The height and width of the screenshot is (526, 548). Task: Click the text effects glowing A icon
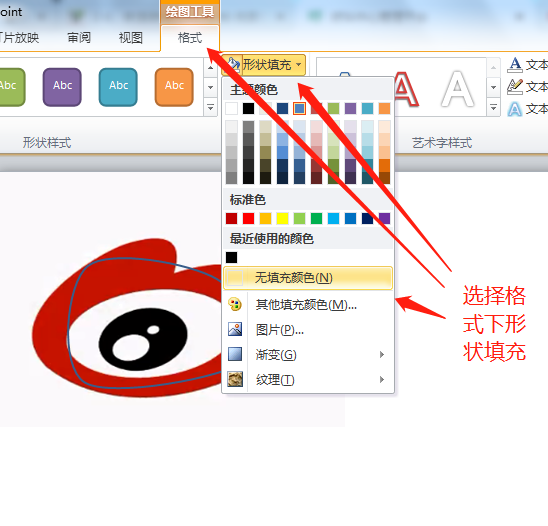[515, 109]
